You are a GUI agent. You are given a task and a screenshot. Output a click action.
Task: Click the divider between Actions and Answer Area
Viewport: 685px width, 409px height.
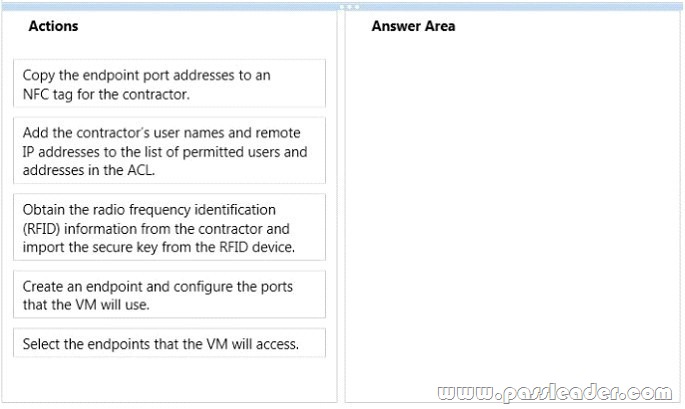pyautogui.click(x=341, y=206)
